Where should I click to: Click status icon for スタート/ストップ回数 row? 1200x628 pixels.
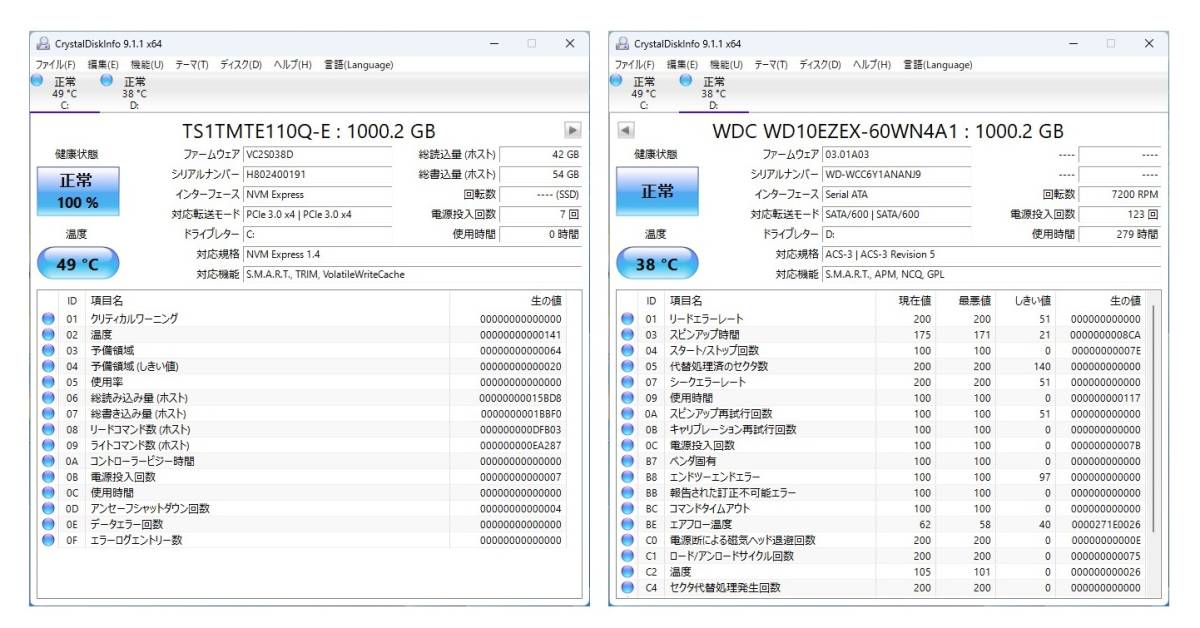627,350
